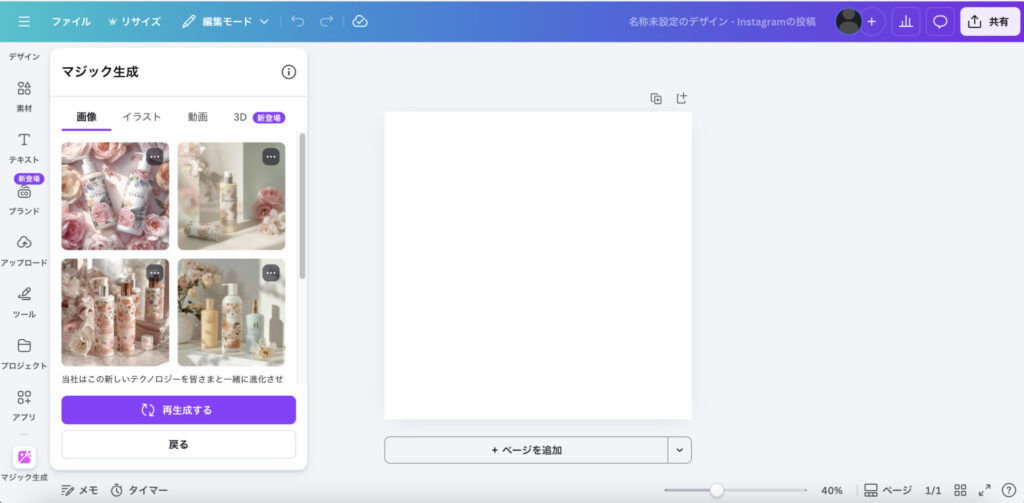This screenshot has height=503, width=1024.
Task: Expand the add page dropdown arrow
Action: [x=679, y=450]
